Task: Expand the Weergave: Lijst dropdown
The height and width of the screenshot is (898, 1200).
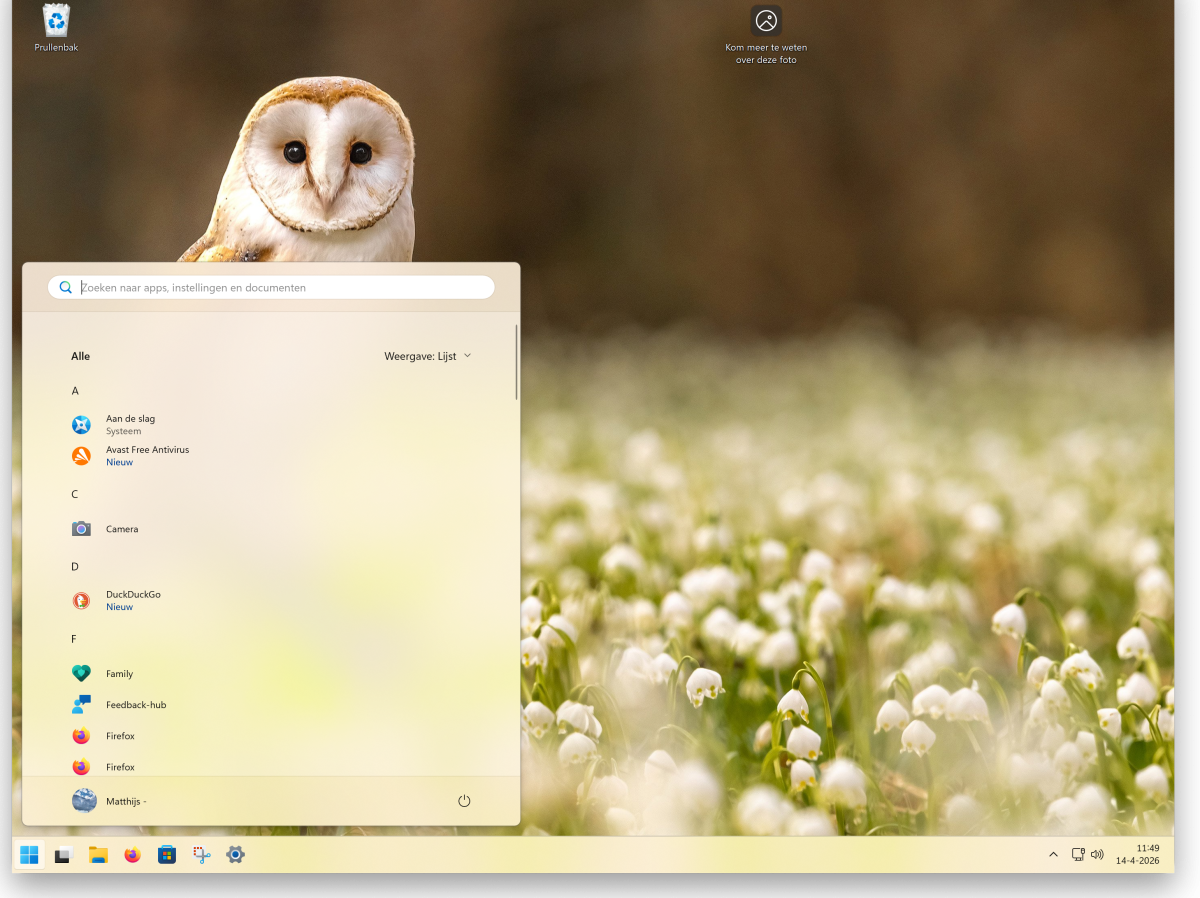Action: pos(427,356)
